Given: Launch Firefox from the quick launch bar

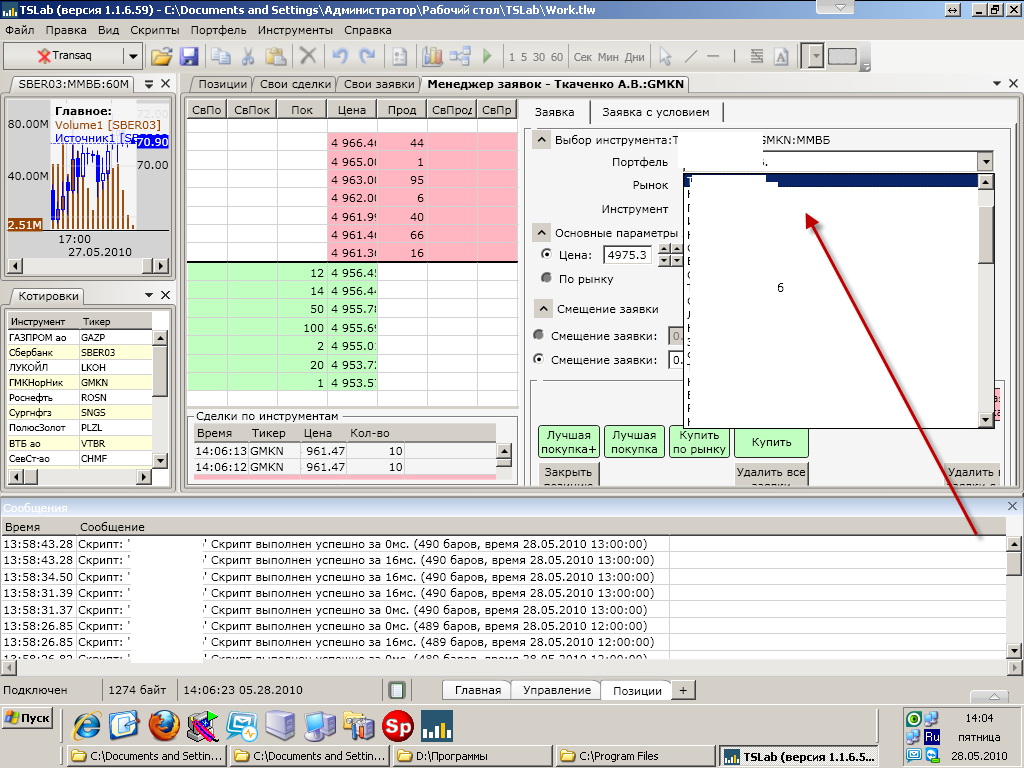Looking at the screenshot, I should pyautogui.click(x=164, y=724).
